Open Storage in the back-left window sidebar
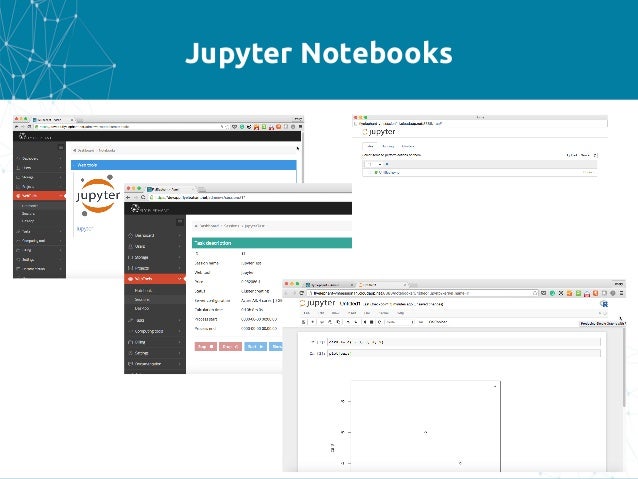Image resolution: width=638 pixels, height=479 pixels. coord(39,177)
